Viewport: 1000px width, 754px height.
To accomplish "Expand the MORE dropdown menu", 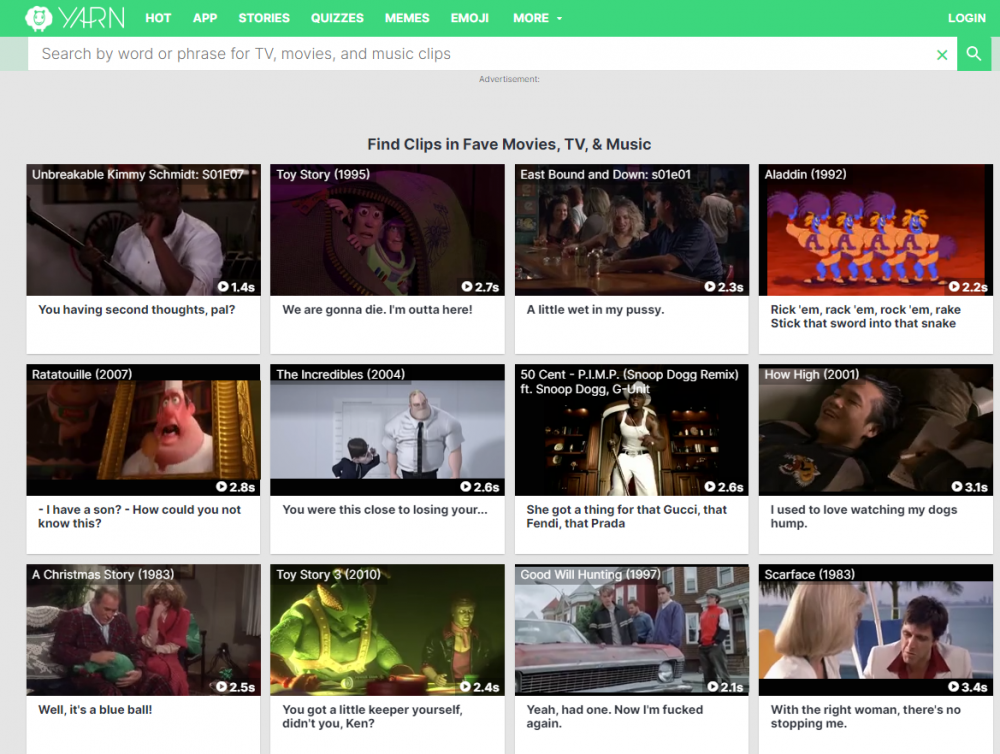I will (x=538, y=18).
